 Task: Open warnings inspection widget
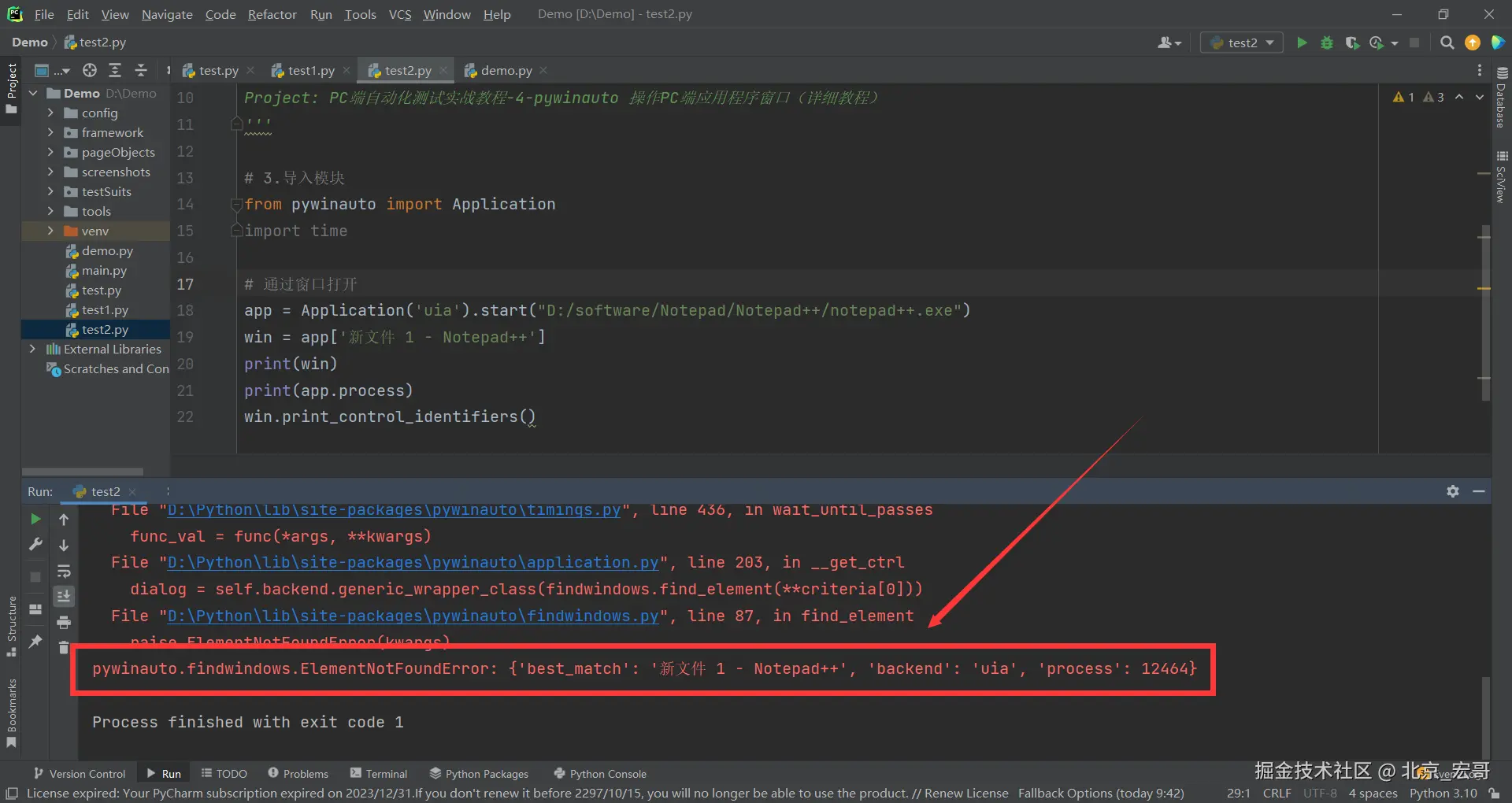1418,97
